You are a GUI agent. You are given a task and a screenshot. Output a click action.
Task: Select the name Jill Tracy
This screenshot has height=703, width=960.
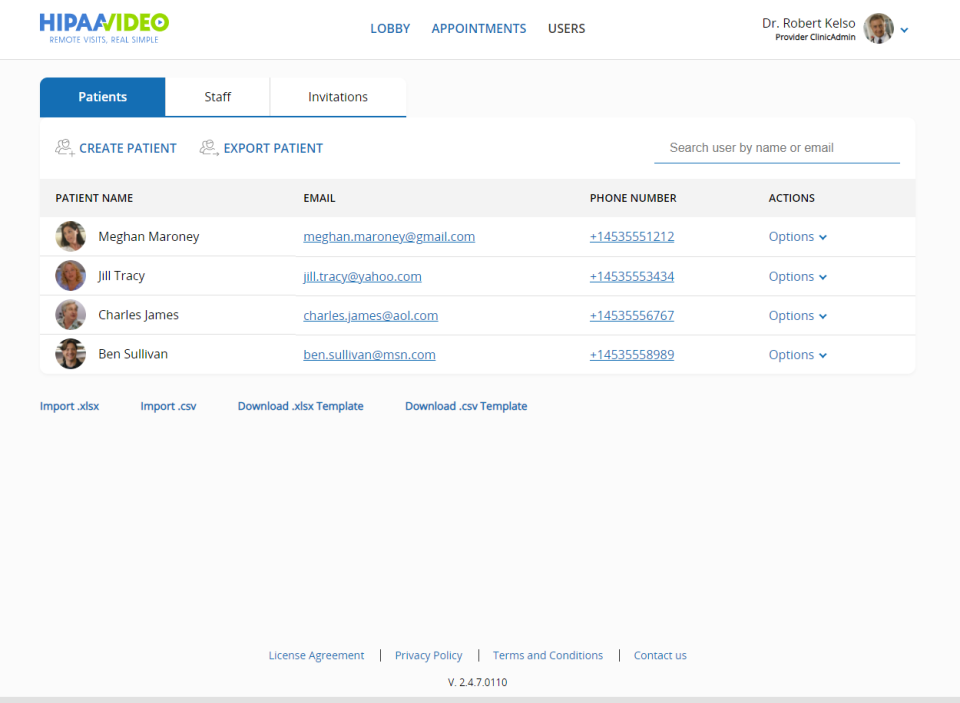tap(121, 276)
